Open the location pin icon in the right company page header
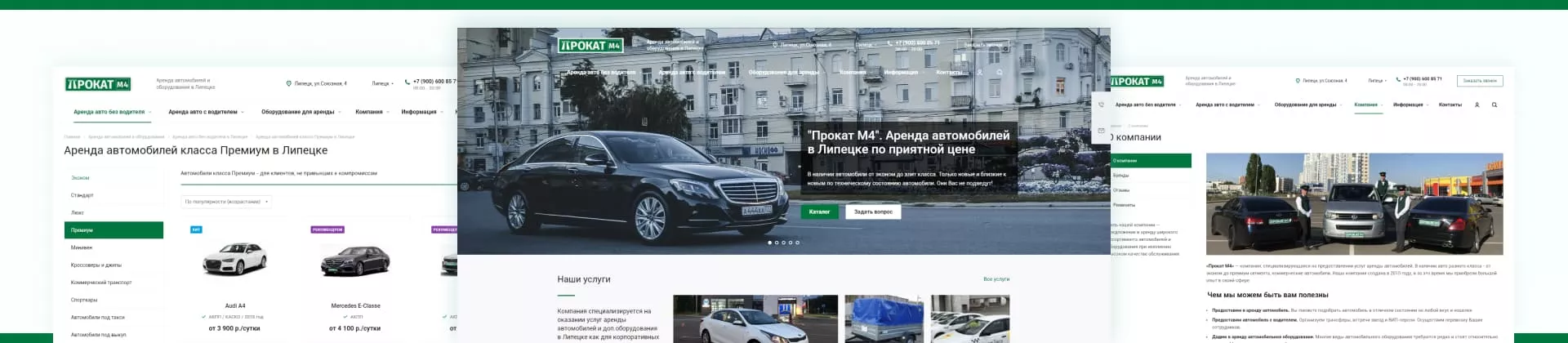Screen dimensions: 1568x343 point(1297,80)
